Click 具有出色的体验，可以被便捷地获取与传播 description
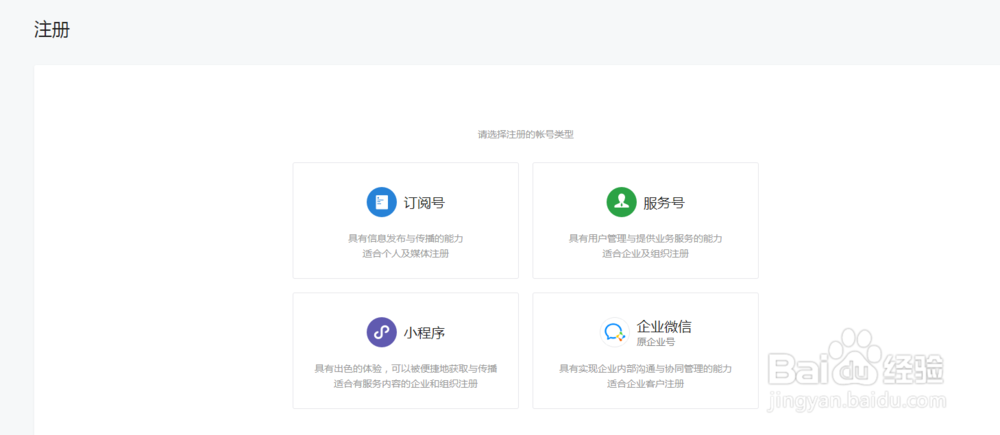 point(406,369)
